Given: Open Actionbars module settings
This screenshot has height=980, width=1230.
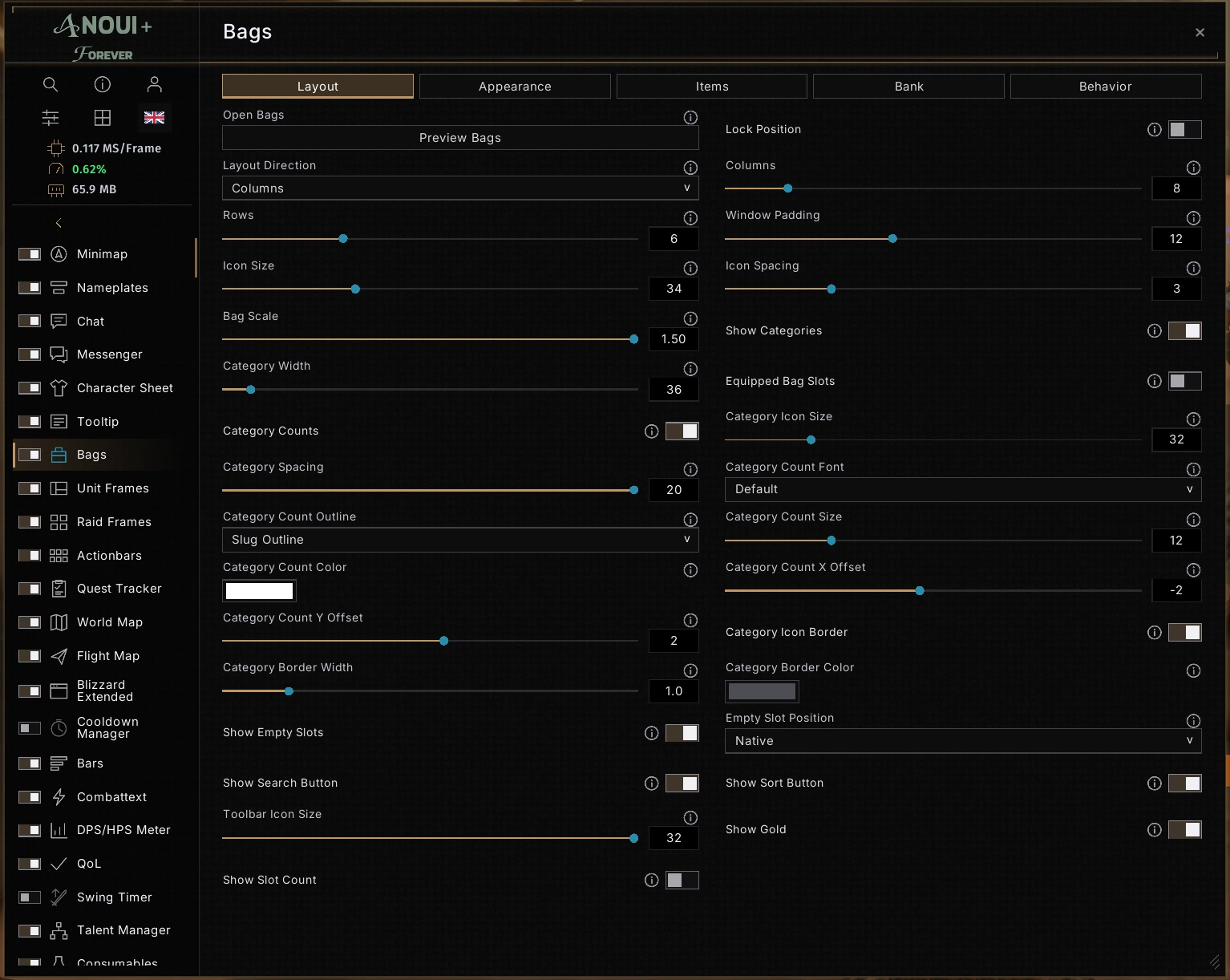Looking at the screenshot, I should [109, 556].
